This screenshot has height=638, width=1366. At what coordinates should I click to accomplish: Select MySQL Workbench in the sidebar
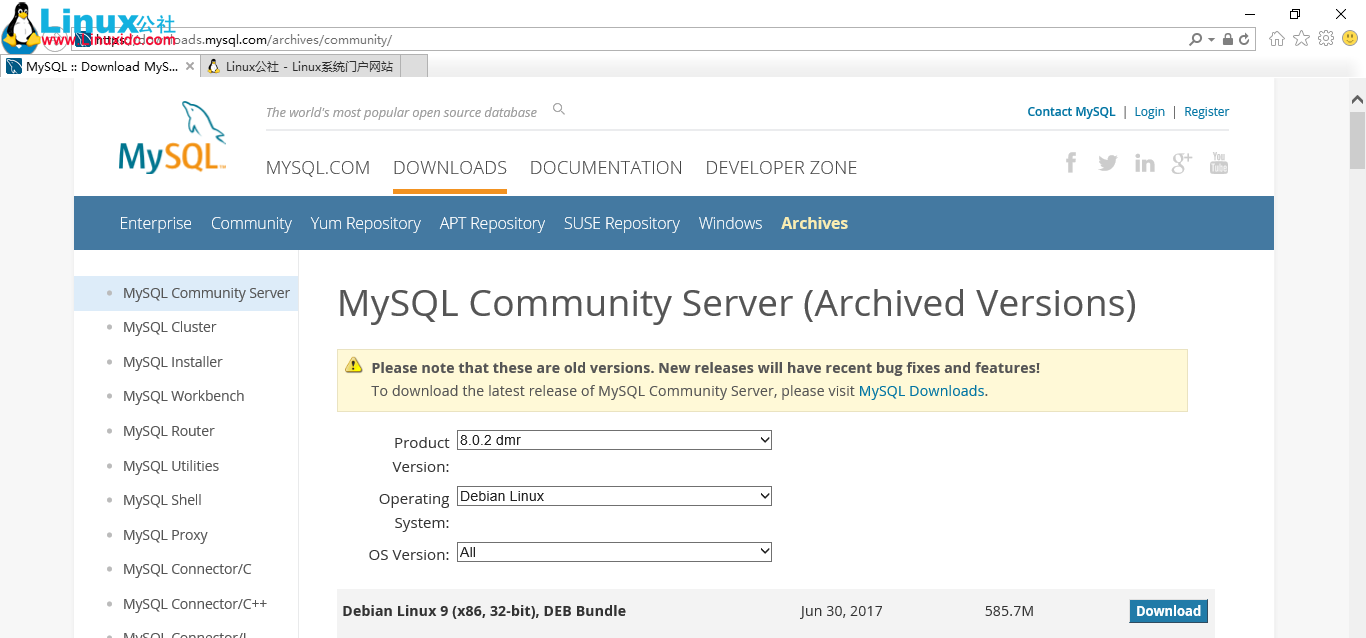(183, 395)
